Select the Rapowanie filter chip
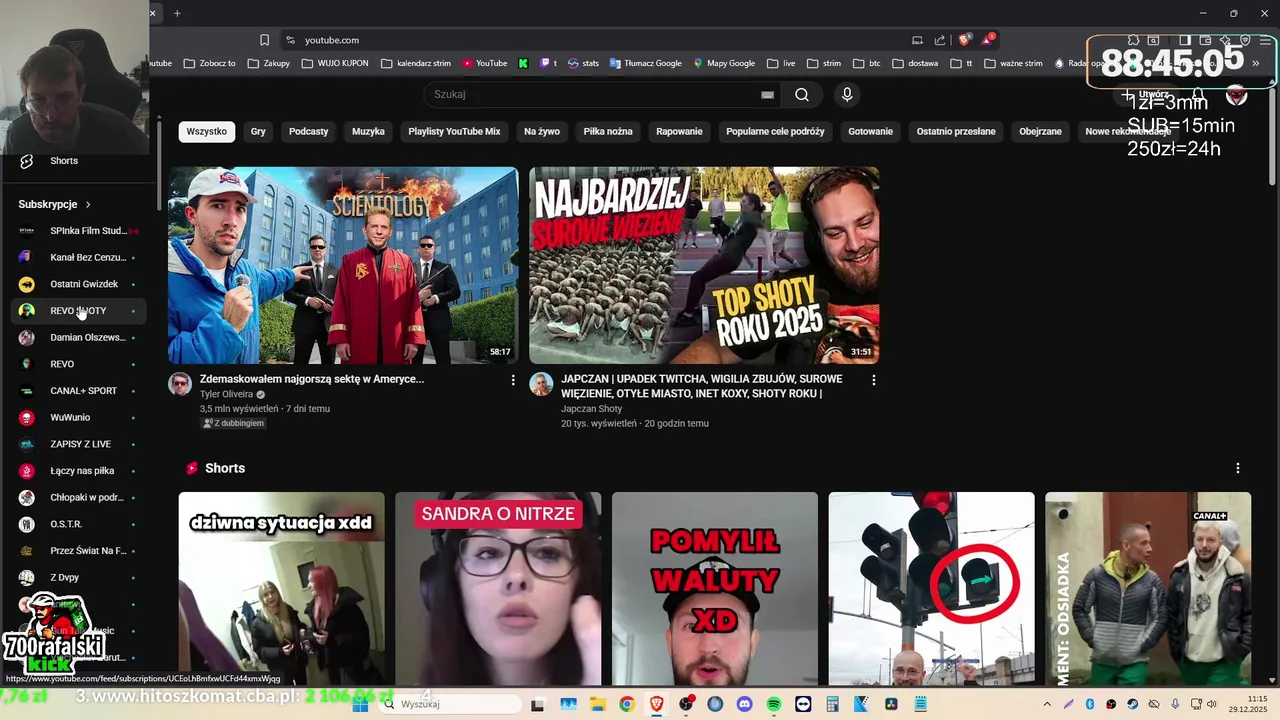This screenshot has height=720, width=1280. tap(679, 132)
